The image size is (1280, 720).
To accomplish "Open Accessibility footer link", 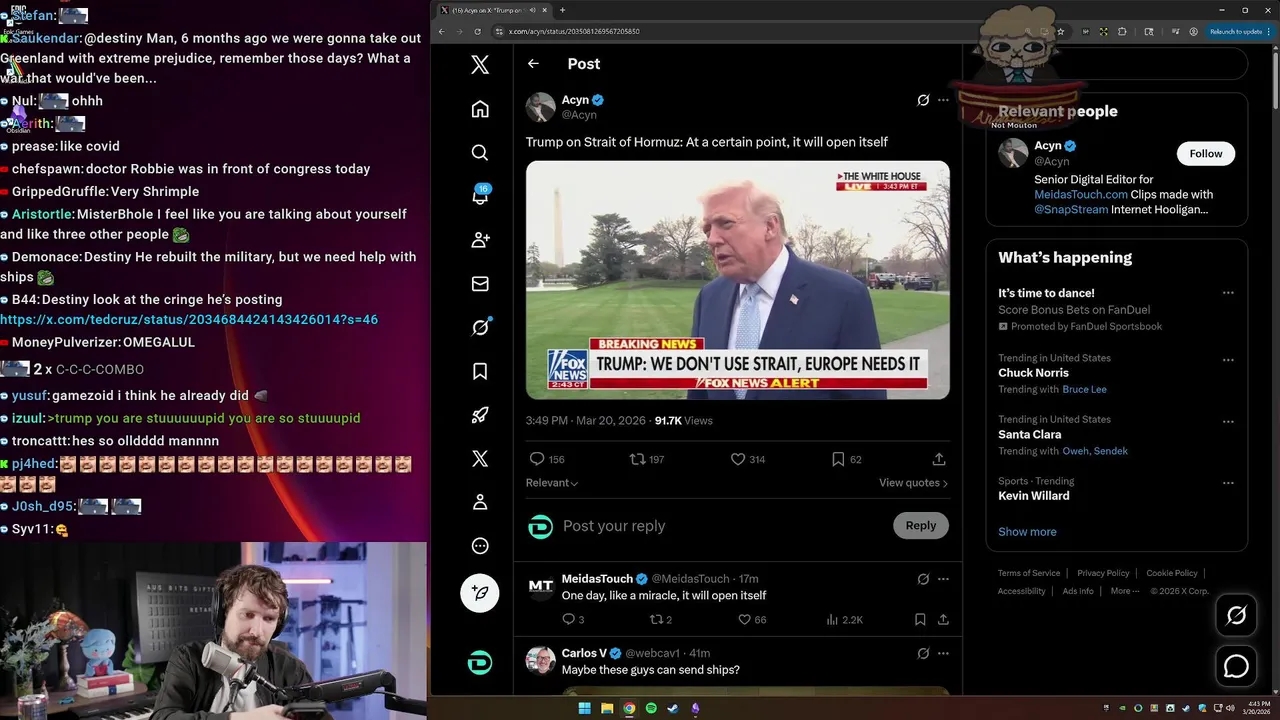I will [x=1021, y=591].
